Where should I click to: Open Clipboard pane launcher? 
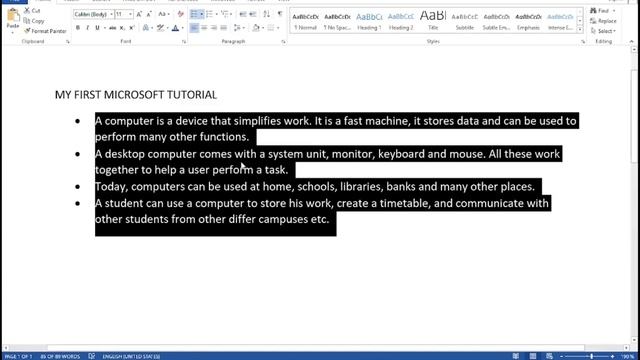pos(68,42)
